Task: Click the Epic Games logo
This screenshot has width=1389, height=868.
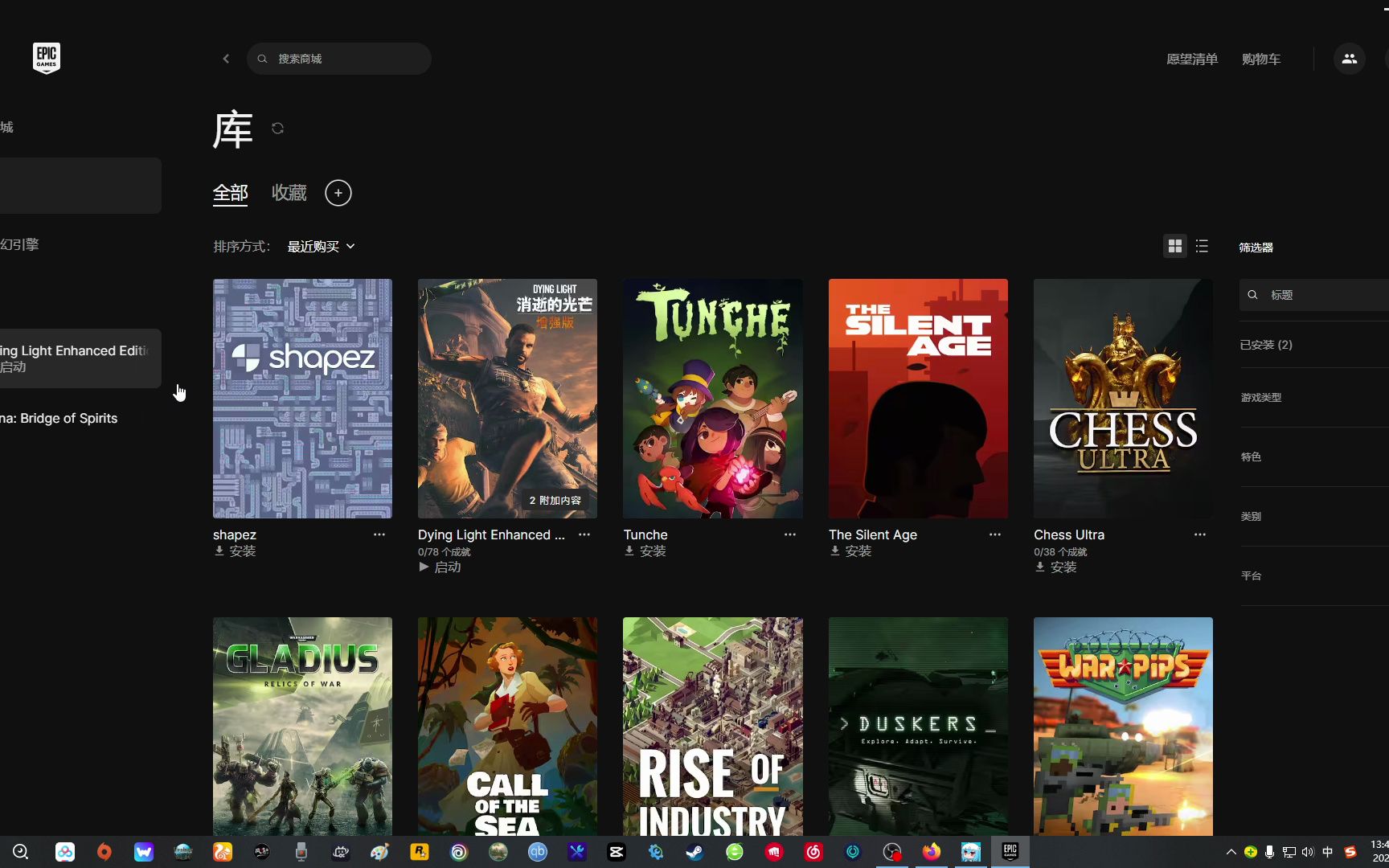Action: tap(47, 58)
